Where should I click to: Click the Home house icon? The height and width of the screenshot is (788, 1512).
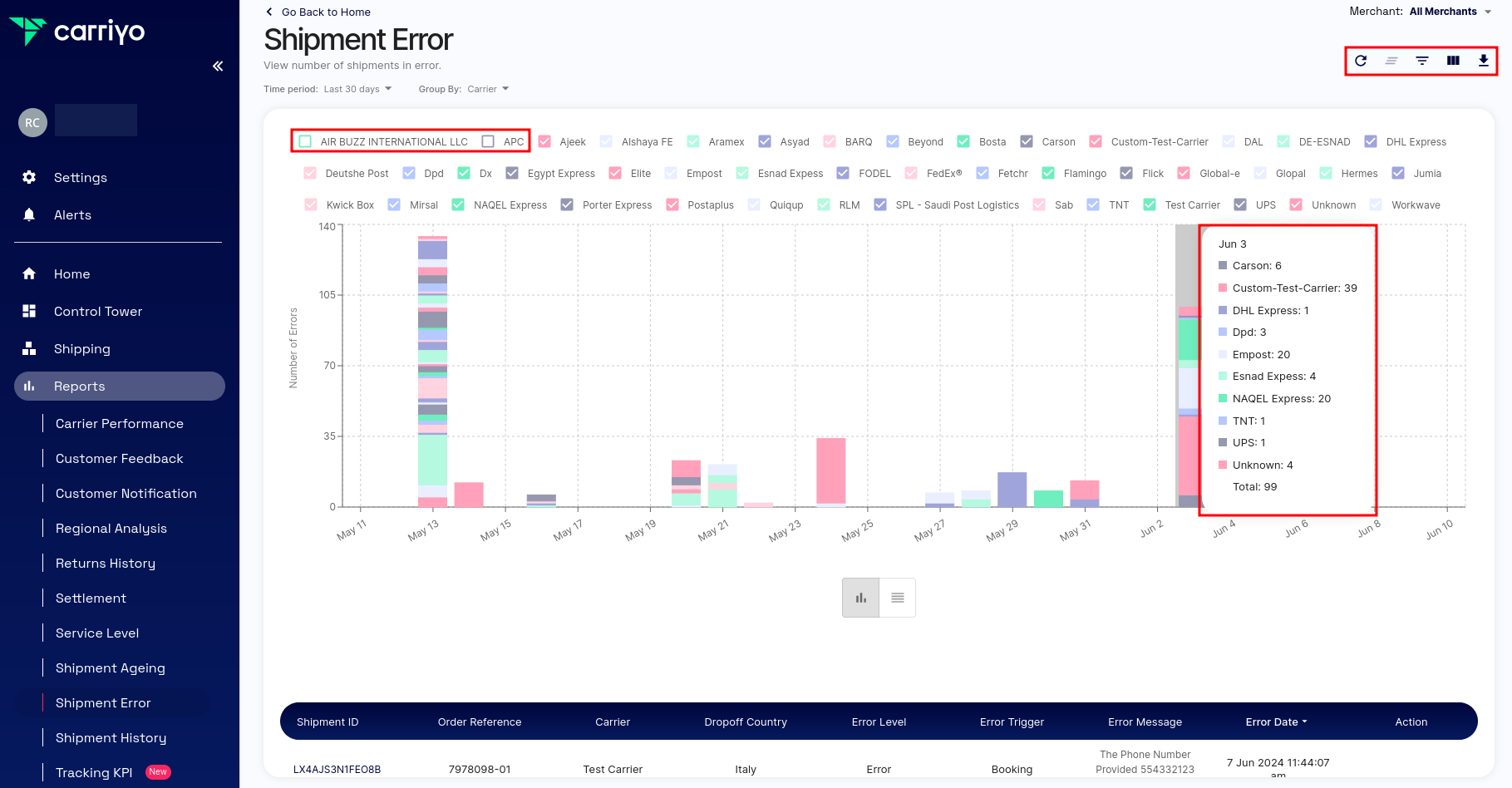[x=29, y=273]
